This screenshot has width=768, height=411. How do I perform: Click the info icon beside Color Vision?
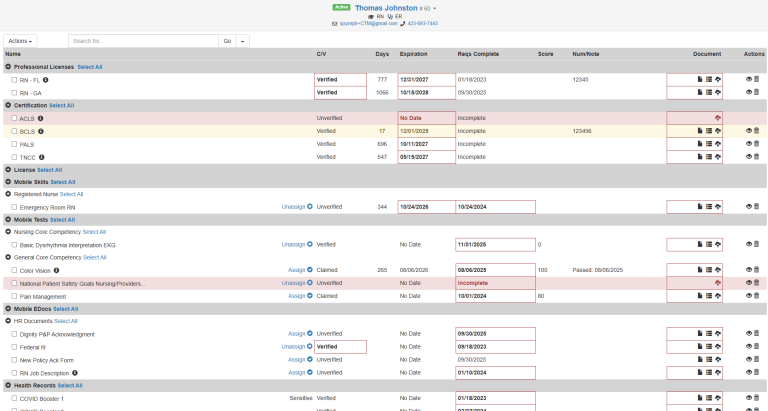coord(56,270)
